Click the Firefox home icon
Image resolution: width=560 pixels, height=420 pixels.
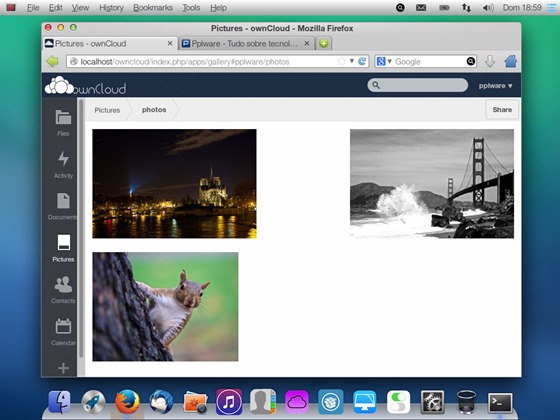(511, 61)
